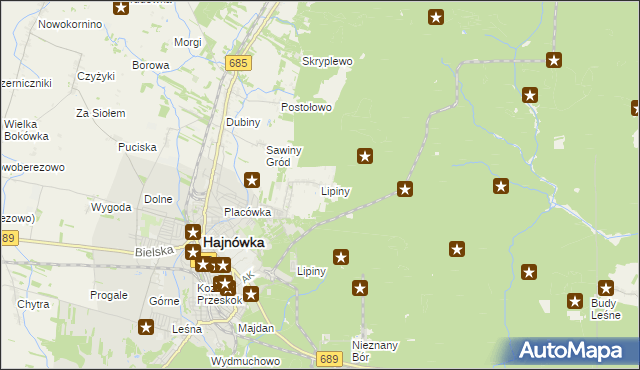Image resolution: width=640 pixels, height=370 pixels.
Task: Select the Dubiny village label
Action: coord(243,122)
